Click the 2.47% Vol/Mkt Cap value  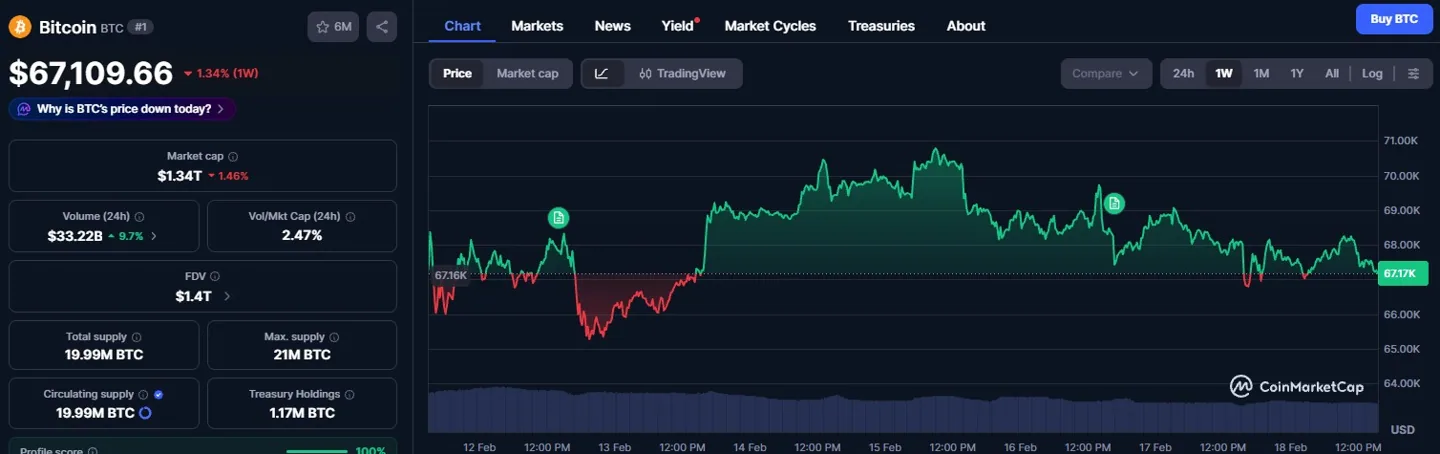click(302, 236)
